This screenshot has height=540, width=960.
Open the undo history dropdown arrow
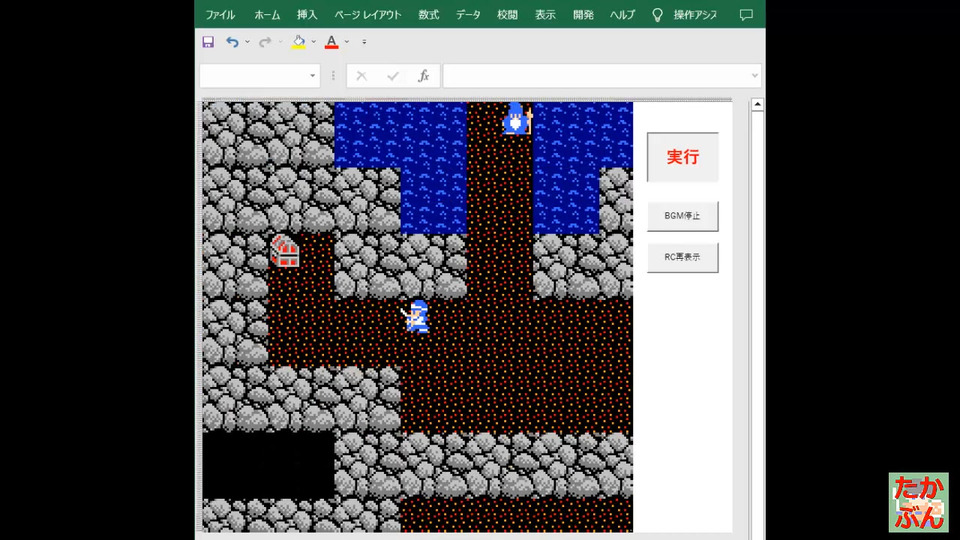[x=247, y=42]
